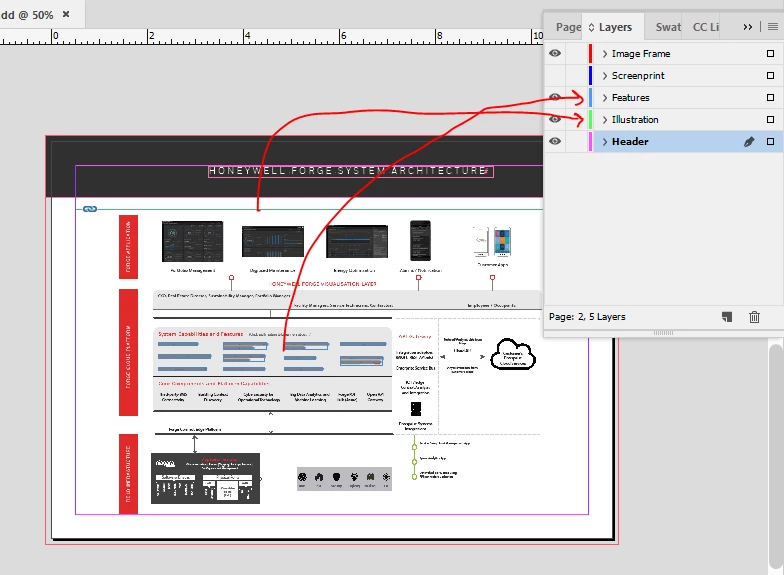784x575 pixels.
Task: Expand the Features layer
Action: coord(605,98)
